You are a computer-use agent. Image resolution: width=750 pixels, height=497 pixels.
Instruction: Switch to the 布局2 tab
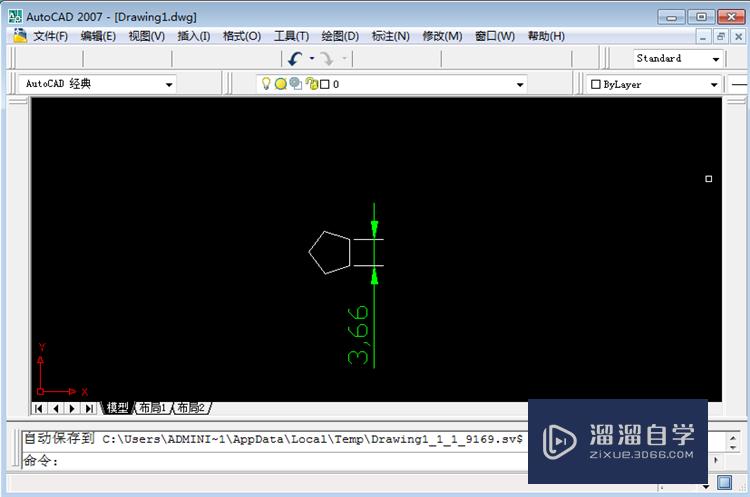191,408
